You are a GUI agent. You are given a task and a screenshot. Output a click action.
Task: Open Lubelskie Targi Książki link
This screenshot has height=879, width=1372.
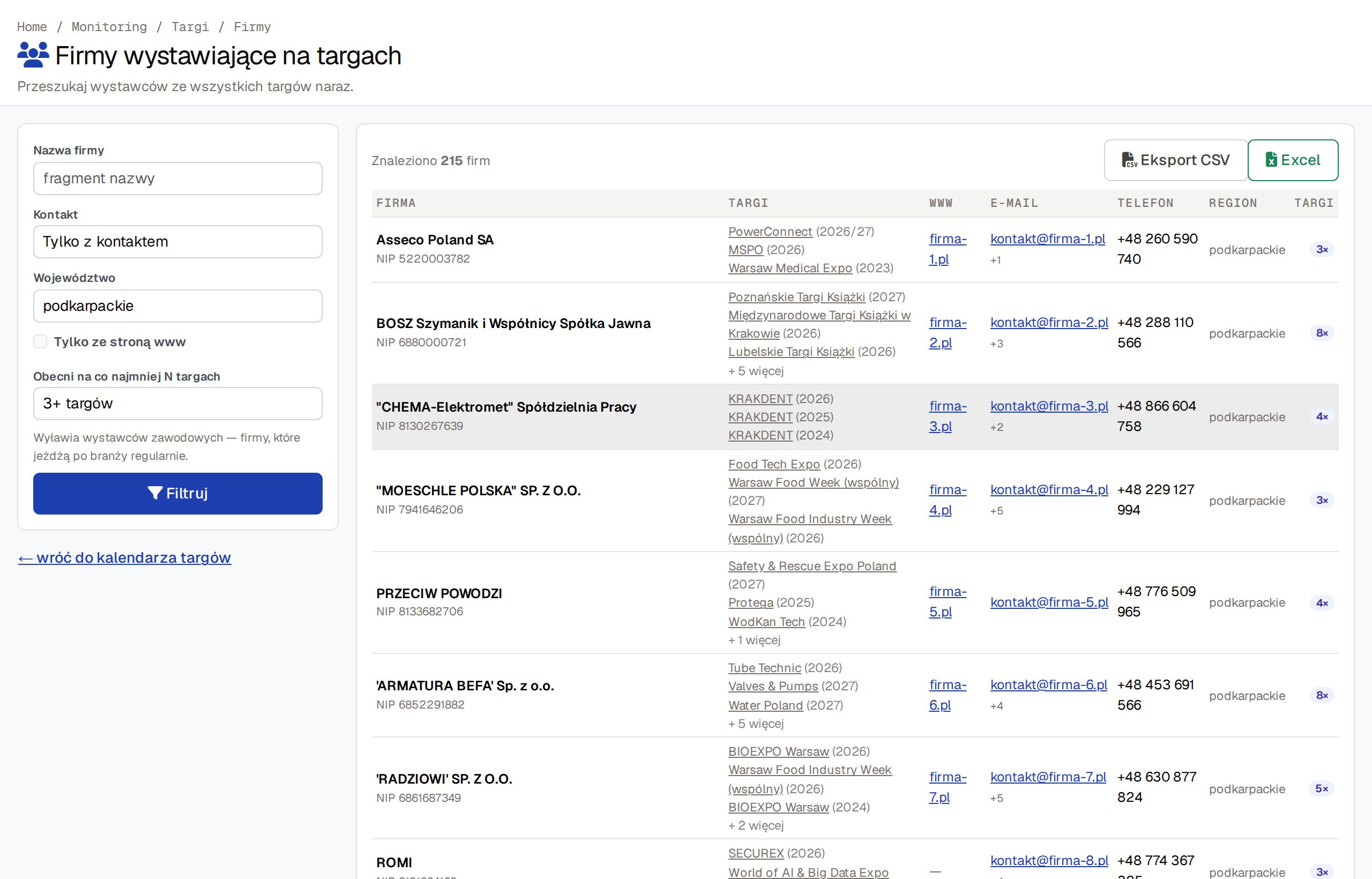coord(791,352)
